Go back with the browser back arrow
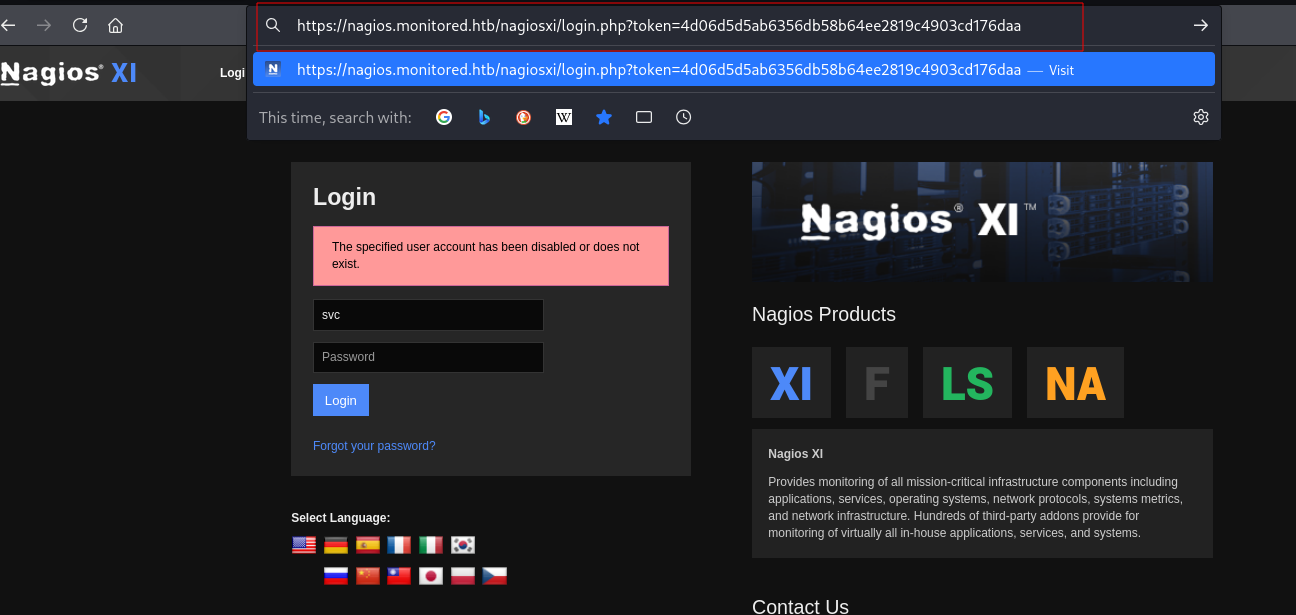The image size is (1296, 615). (x=9, y=25)
